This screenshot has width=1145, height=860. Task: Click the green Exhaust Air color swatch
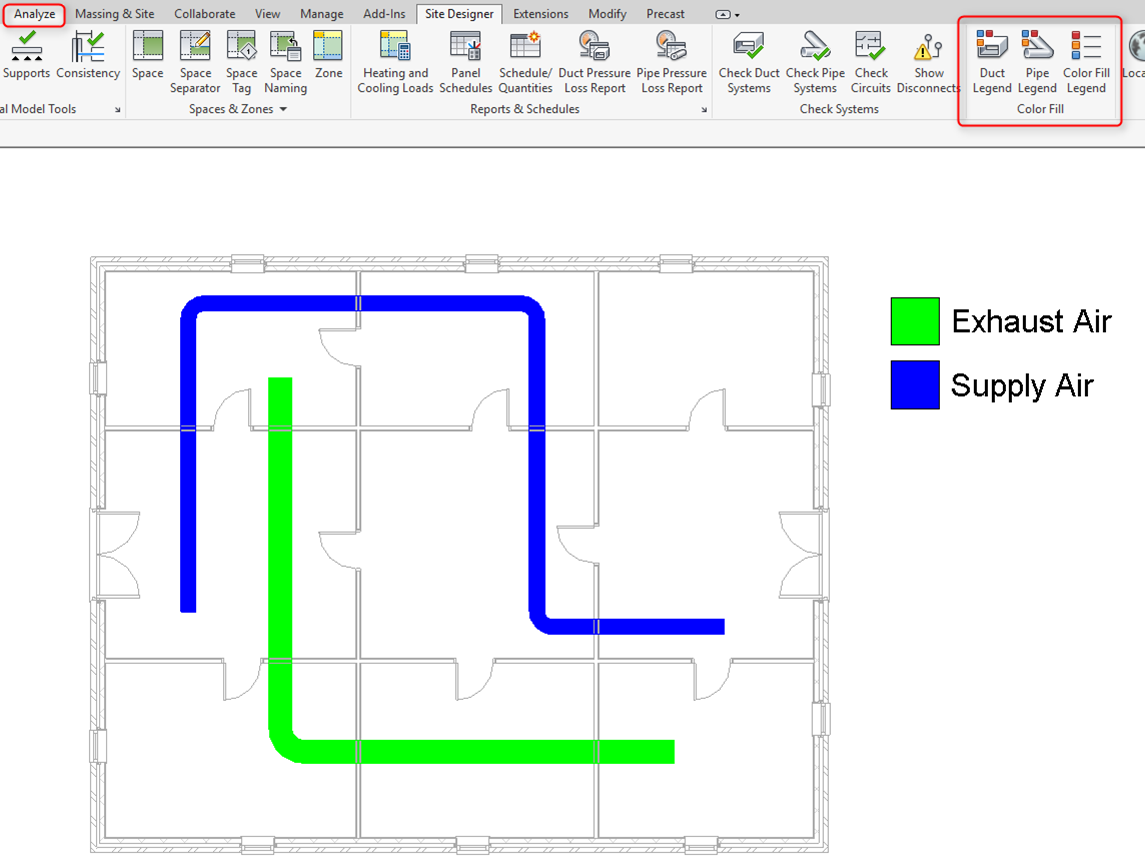[914, 321]
